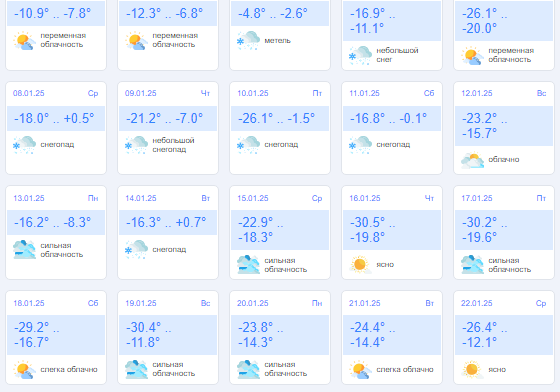Image resolution: width=560 pixels, height=392 pixels.
Task: Click the temperature -16.3° .. +0.7°
Action: click(166, 222)
